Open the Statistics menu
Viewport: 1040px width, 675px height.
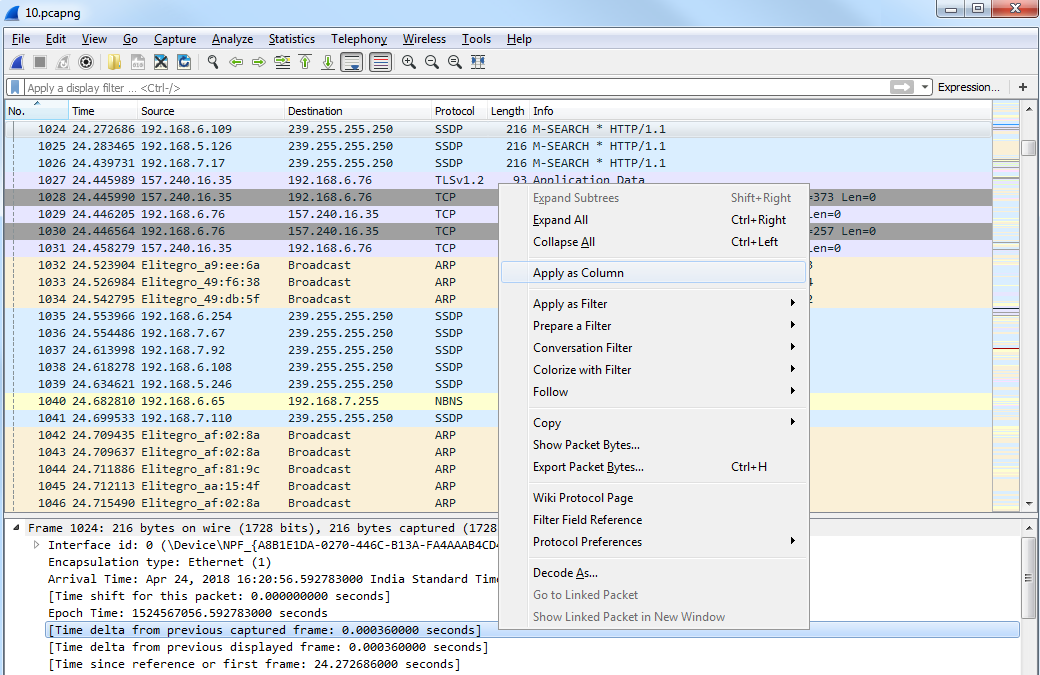(x=291, y=39)
